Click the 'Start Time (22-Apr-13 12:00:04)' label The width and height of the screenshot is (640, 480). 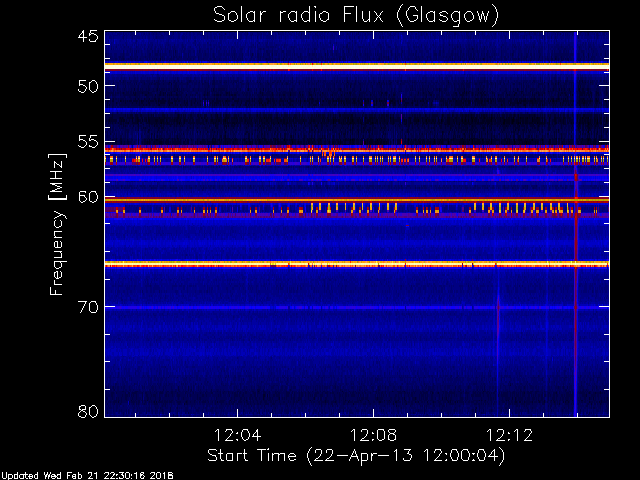(x=356, y=456)
